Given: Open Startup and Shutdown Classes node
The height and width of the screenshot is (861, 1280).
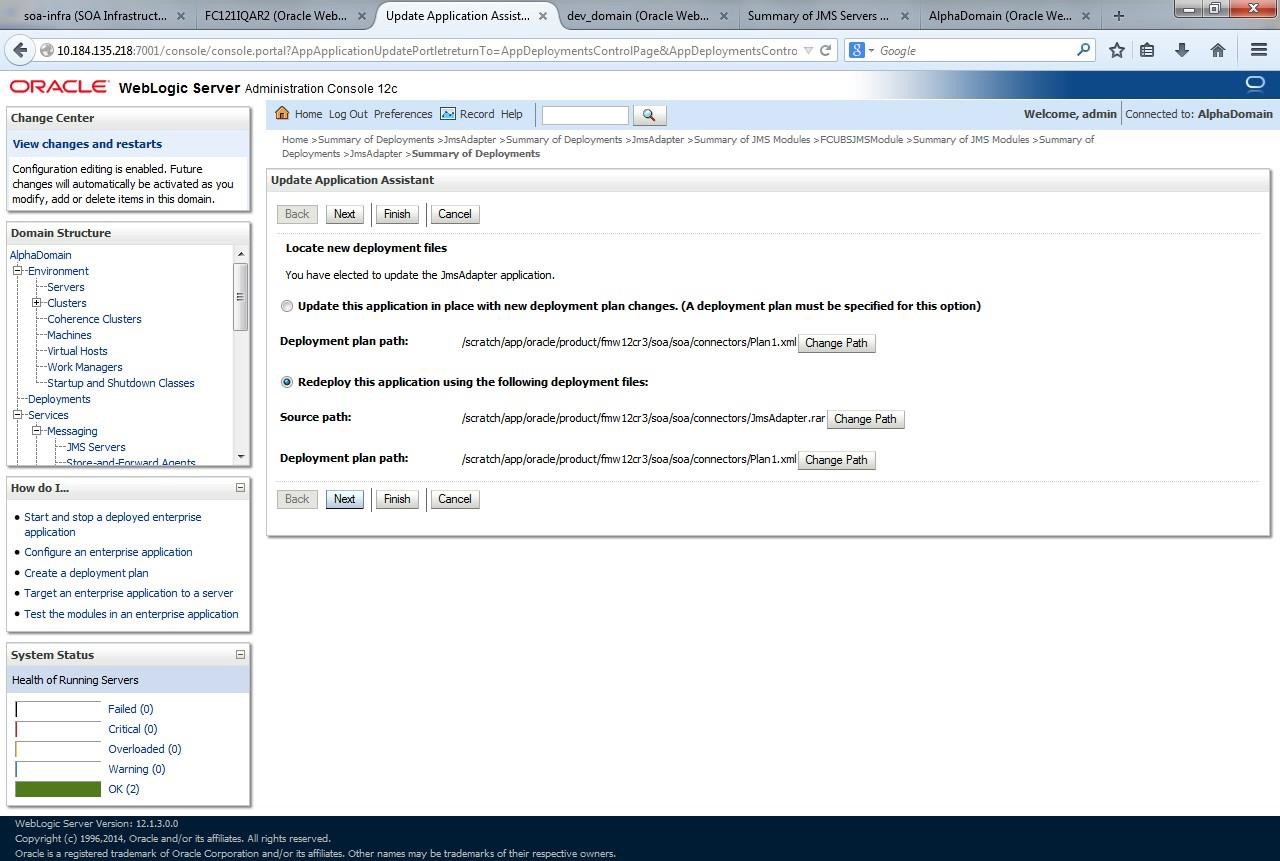Looking at the screenshot, I should coord(121,383).
